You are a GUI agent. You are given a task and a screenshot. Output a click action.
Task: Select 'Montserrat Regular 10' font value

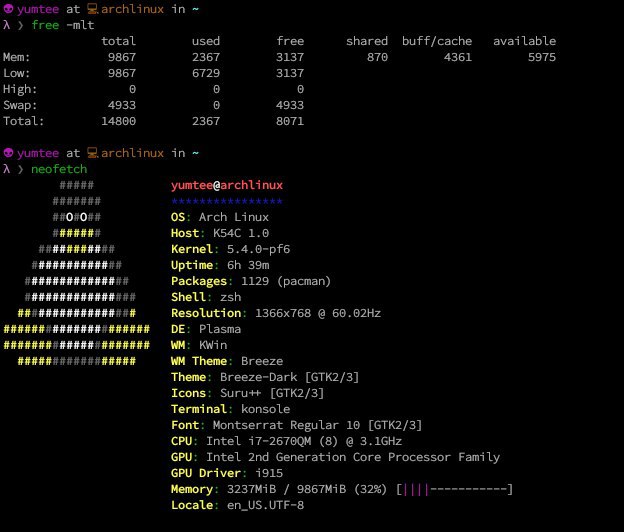pos(287,425)
